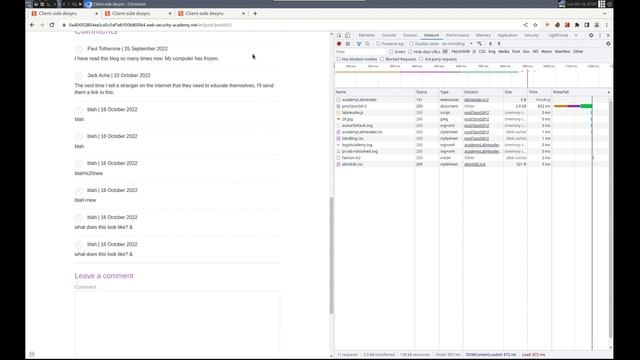Click the browser address bar URL
Viewport: 640px width, 360px height.
[x=150, y=25]
